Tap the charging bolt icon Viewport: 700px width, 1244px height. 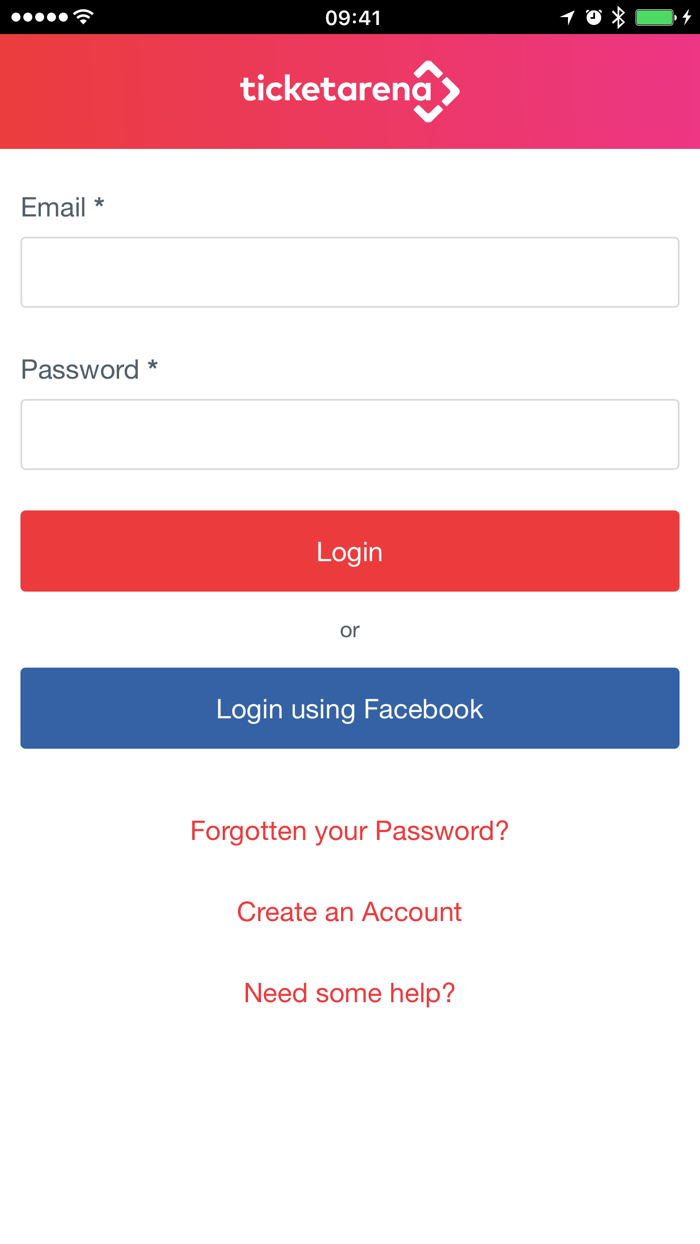687,17
